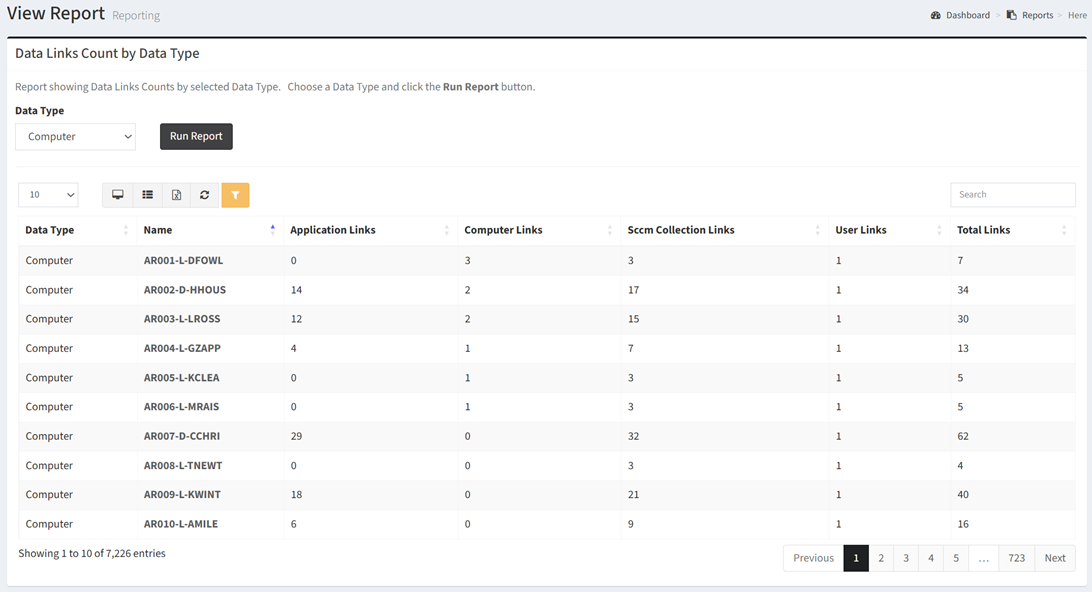Click the refresh table icon
This screenshot has height=592, width=1092.
point(205,195)
